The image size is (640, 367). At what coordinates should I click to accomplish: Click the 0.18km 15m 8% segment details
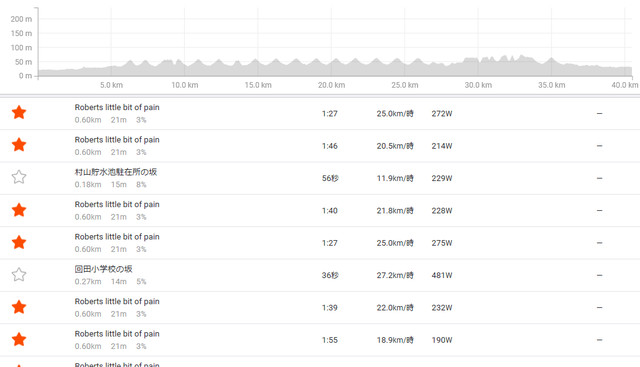click(x=110, y=185)
